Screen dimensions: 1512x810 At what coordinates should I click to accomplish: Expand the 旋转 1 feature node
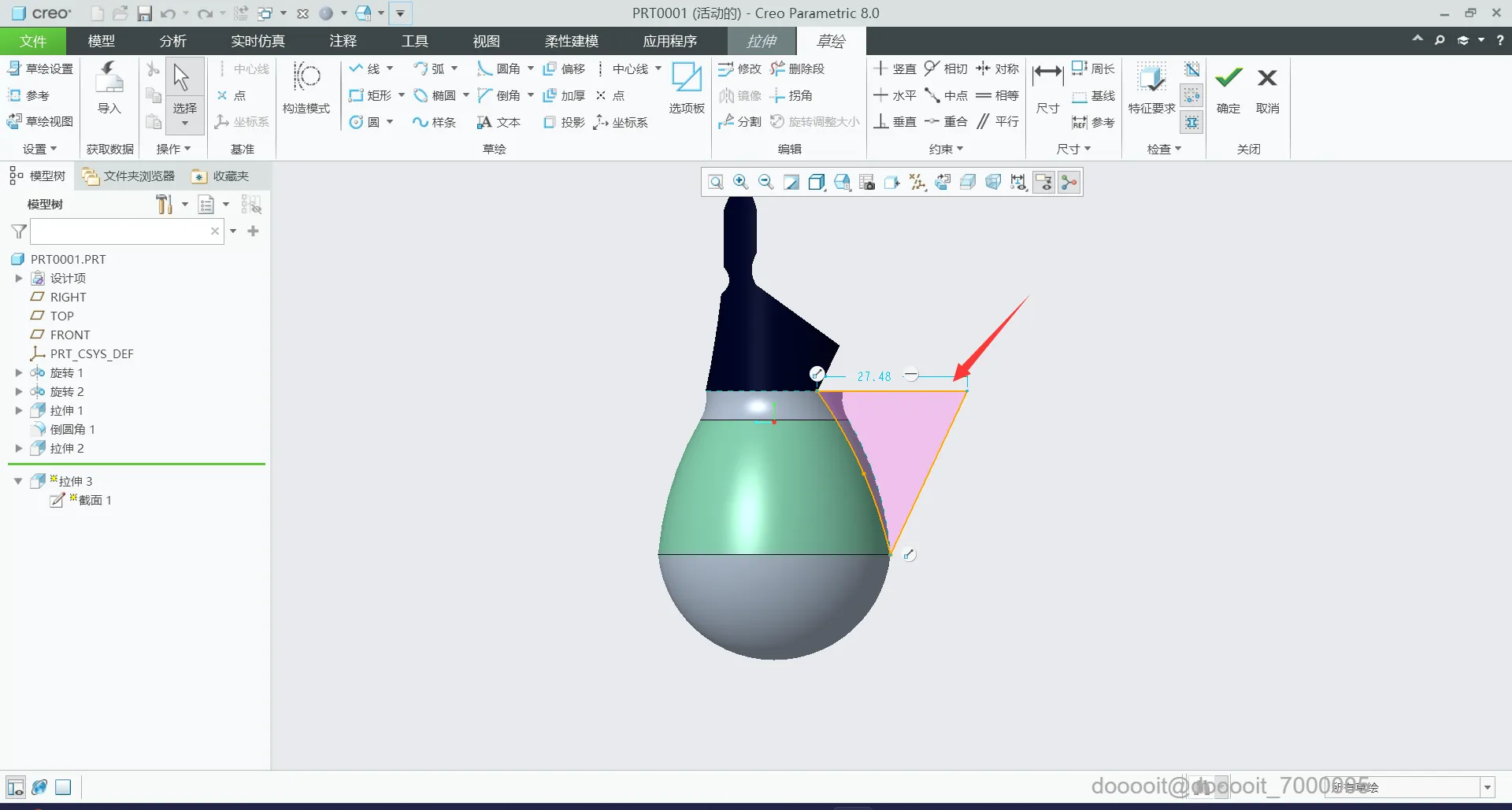coord(18,372)
